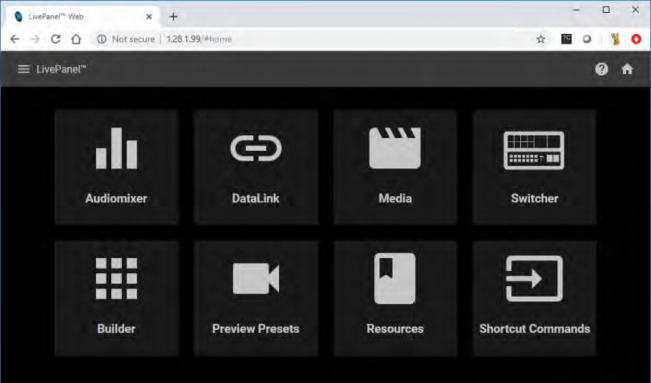This screenshot has width=651, height=383.
Task: Click the browser back arrow
Action: click(15, 39)
